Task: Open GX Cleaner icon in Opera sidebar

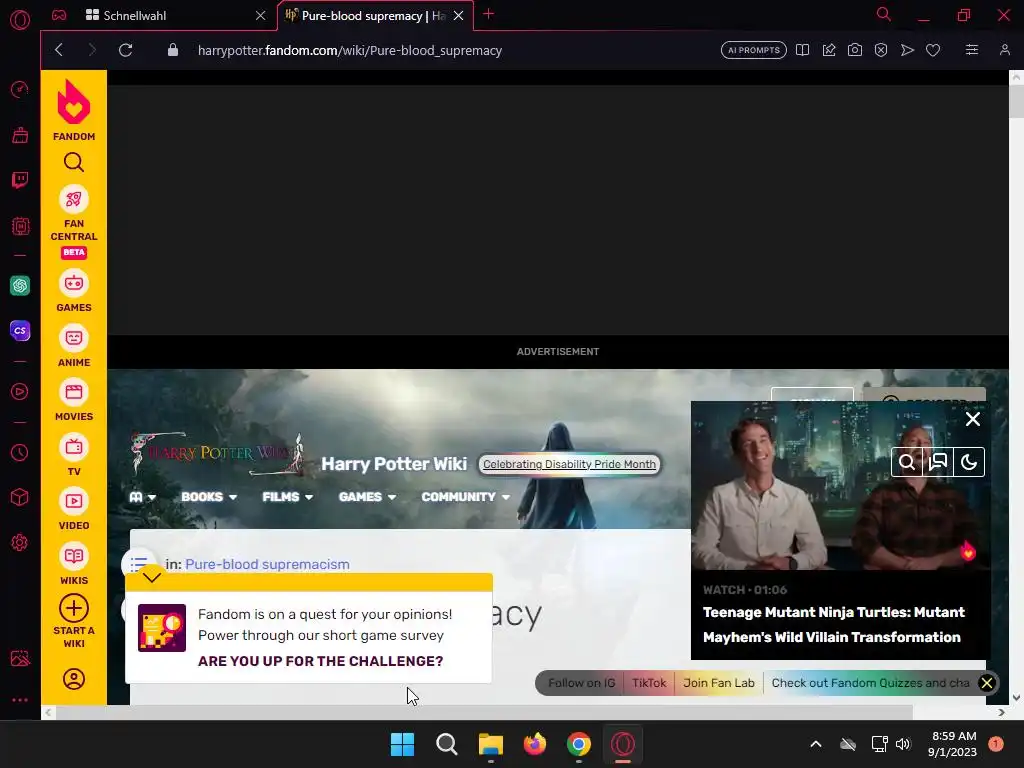Action: coord(20,135)
